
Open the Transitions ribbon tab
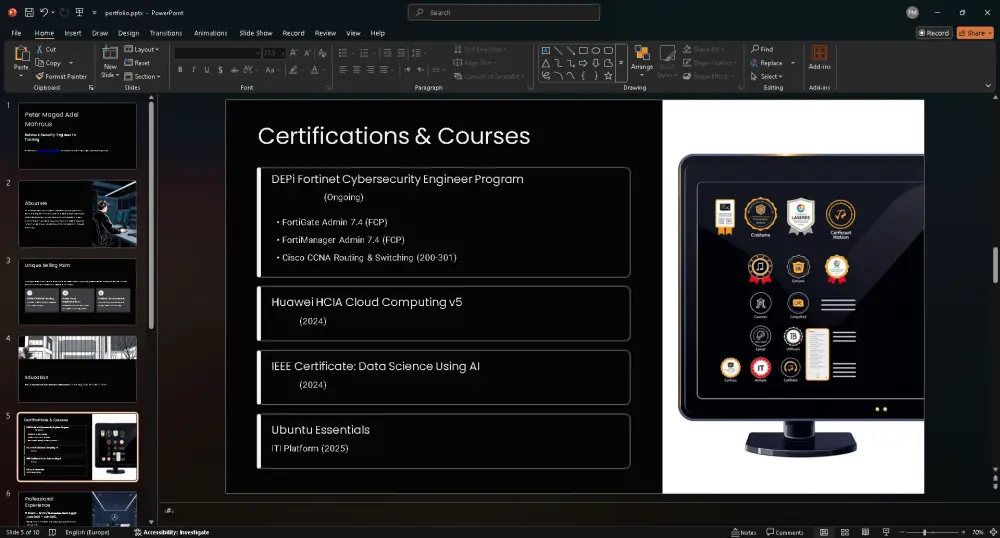(x=166, y=33)
